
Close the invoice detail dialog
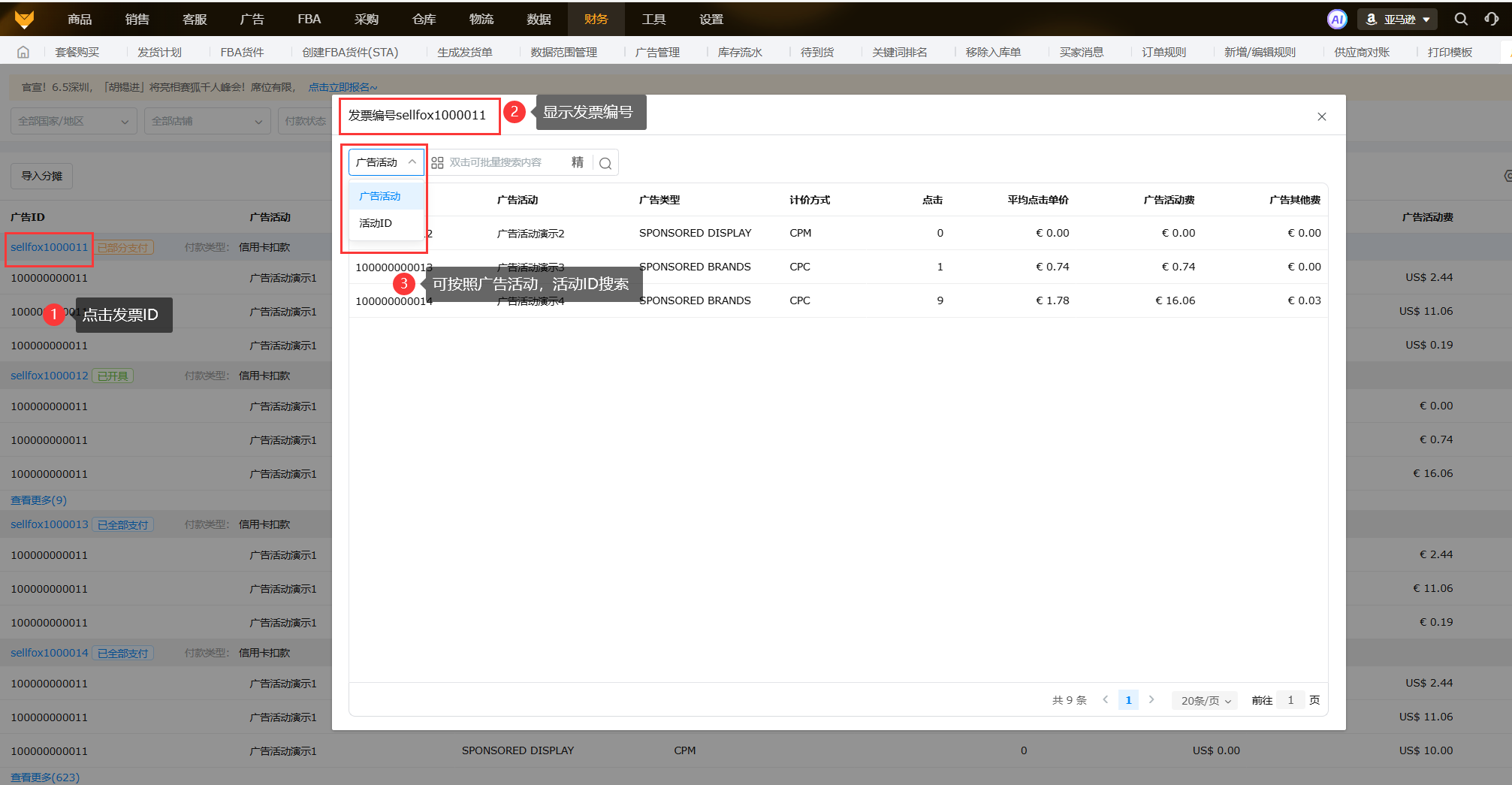click(1322, 116)
